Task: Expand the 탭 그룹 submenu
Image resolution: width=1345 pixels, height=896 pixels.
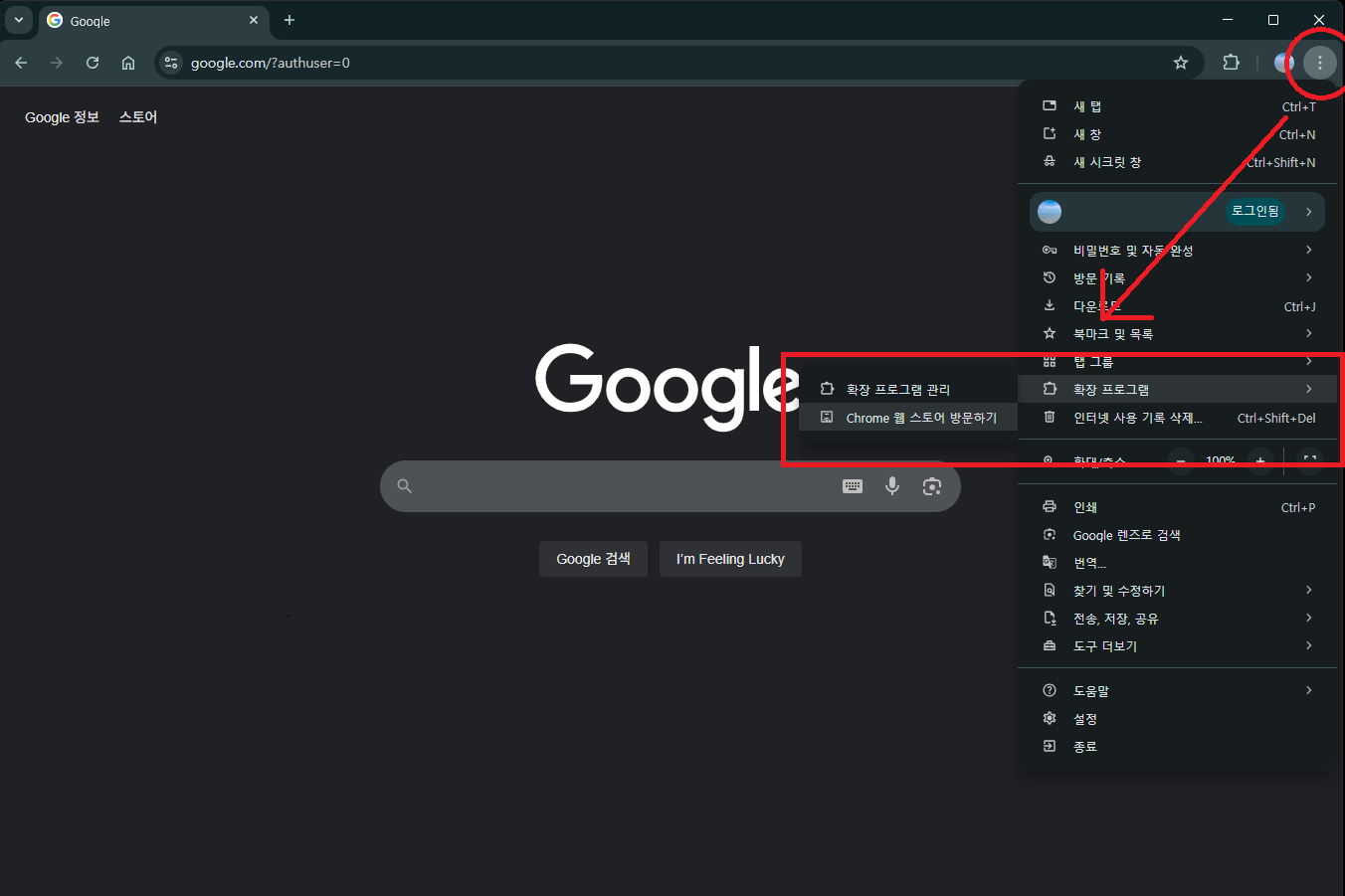Action: click(1179, 362)
